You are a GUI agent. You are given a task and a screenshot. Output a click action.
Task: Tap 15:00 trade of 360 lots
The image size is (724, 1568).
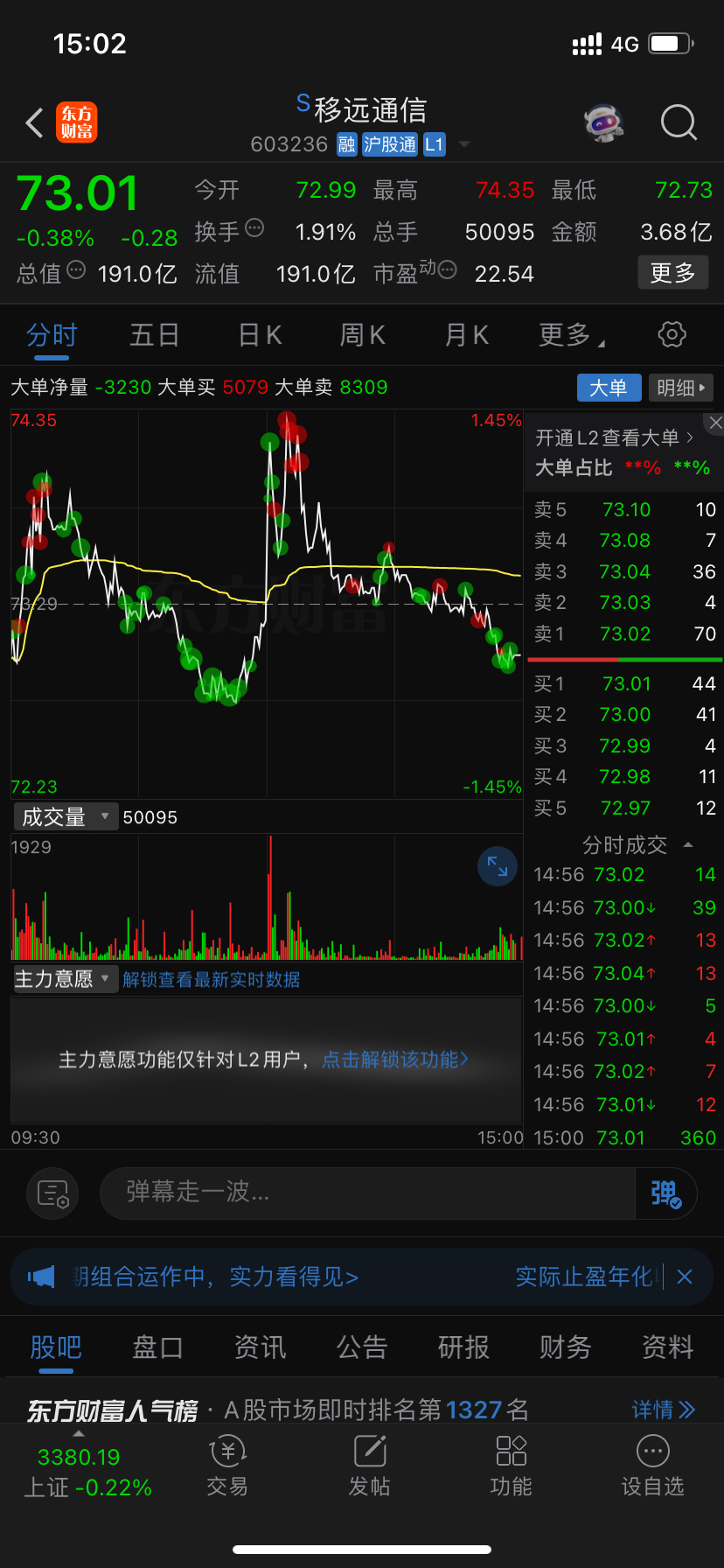coord(624,1137)
